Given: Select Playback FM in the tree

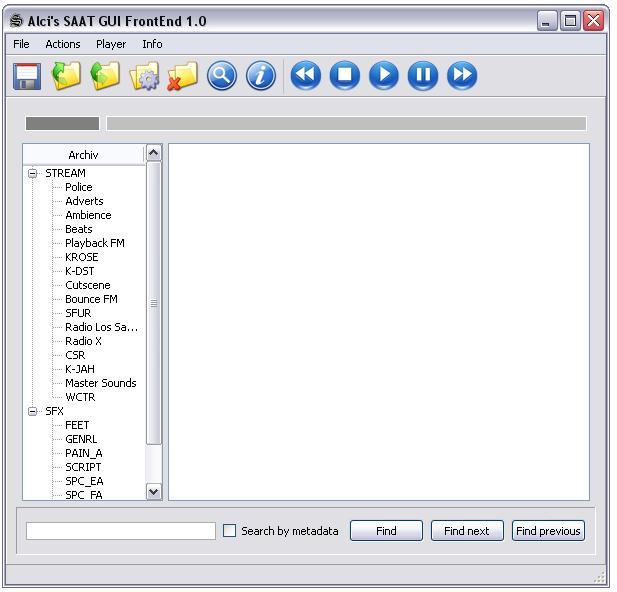Looking at the screenshot, I should pyautogui.click(x=95, y=243).
